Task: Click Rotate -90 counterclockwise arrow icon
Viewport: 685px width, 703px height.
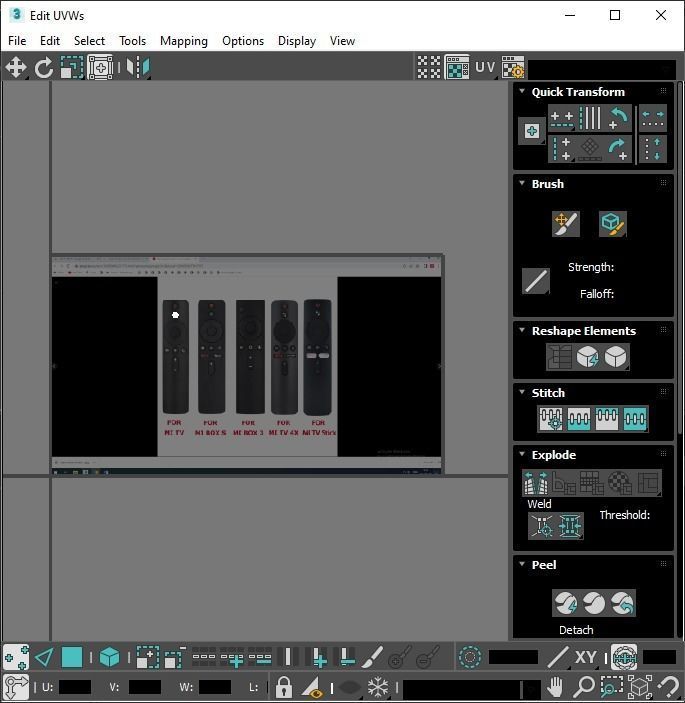Action: coord(619,118)
